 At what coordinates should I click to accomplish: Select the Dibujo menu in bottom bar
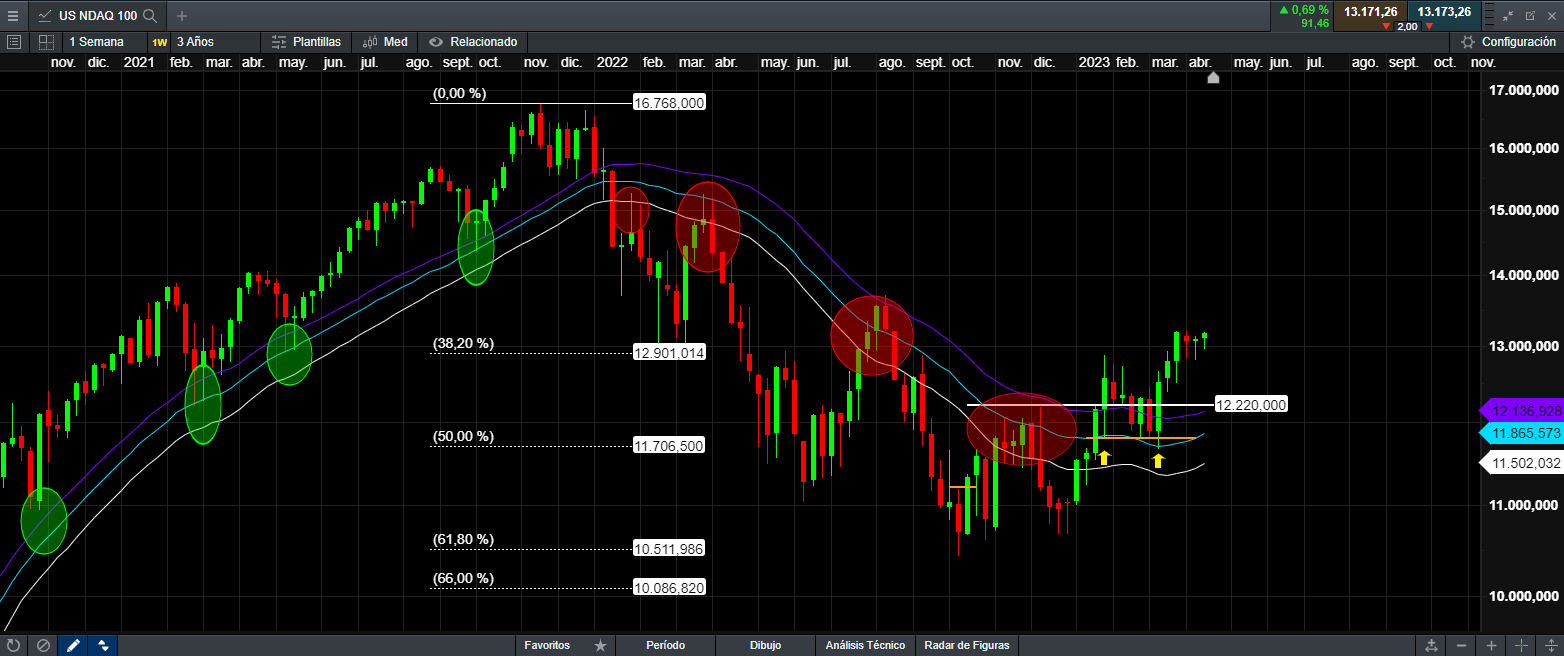coord(765,645)
